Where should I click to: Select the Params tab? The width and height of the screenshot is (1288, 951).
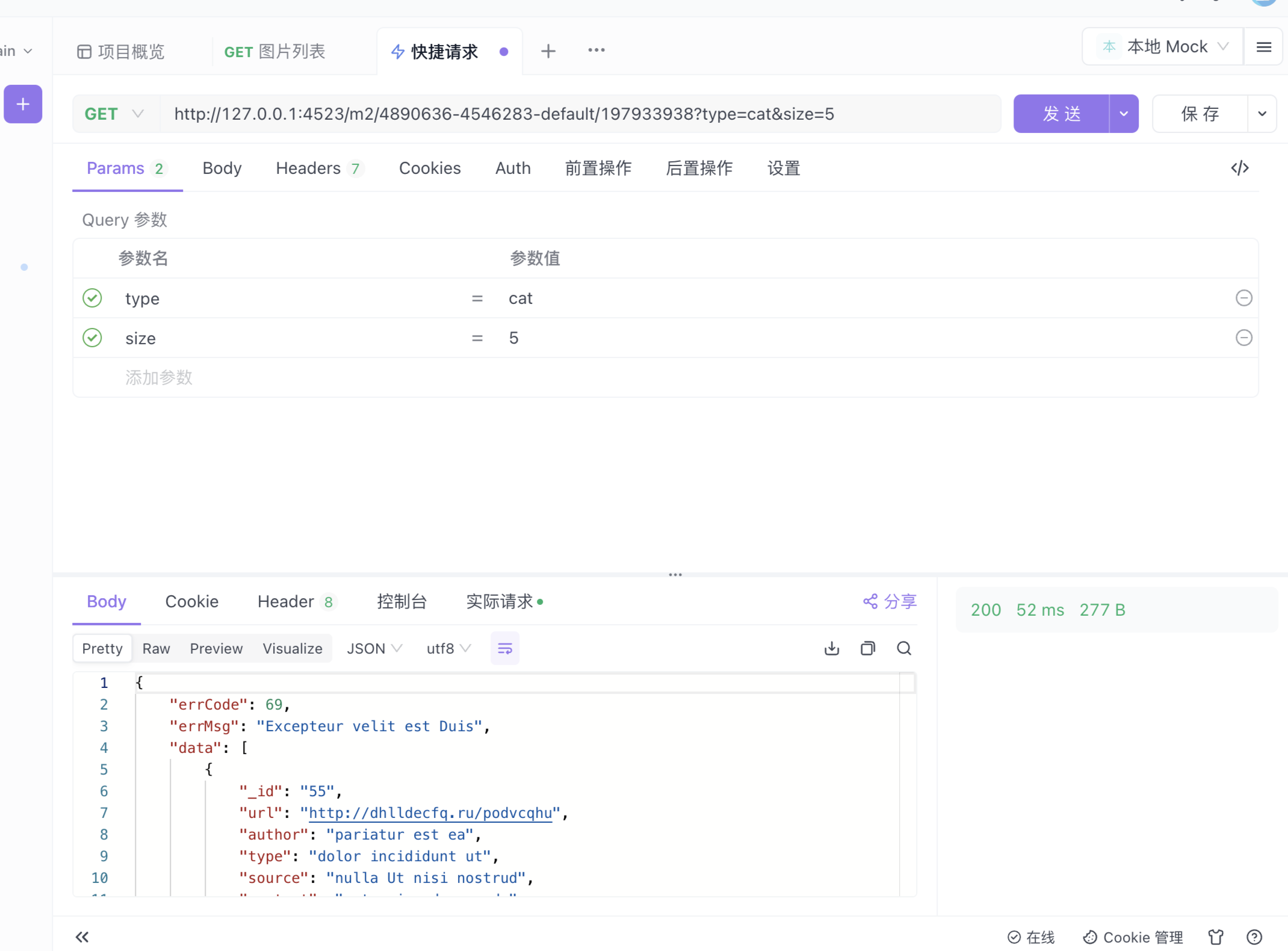(126, 168)
